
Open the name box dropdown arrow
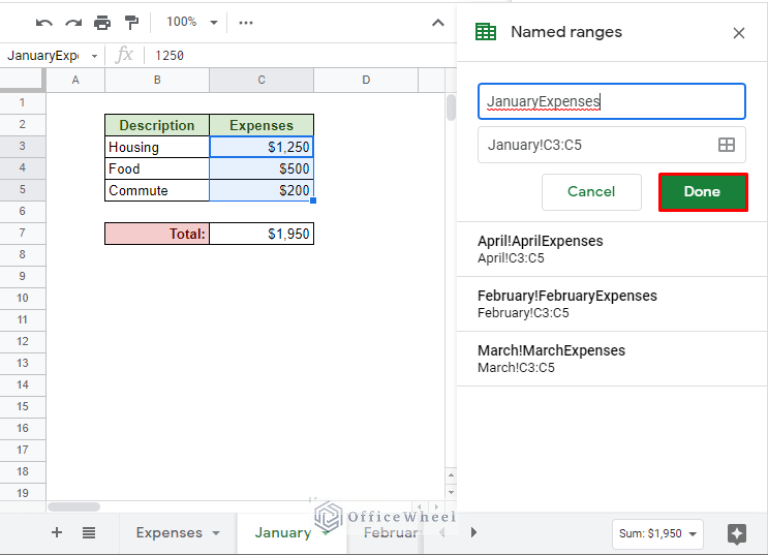coord(95,56)
